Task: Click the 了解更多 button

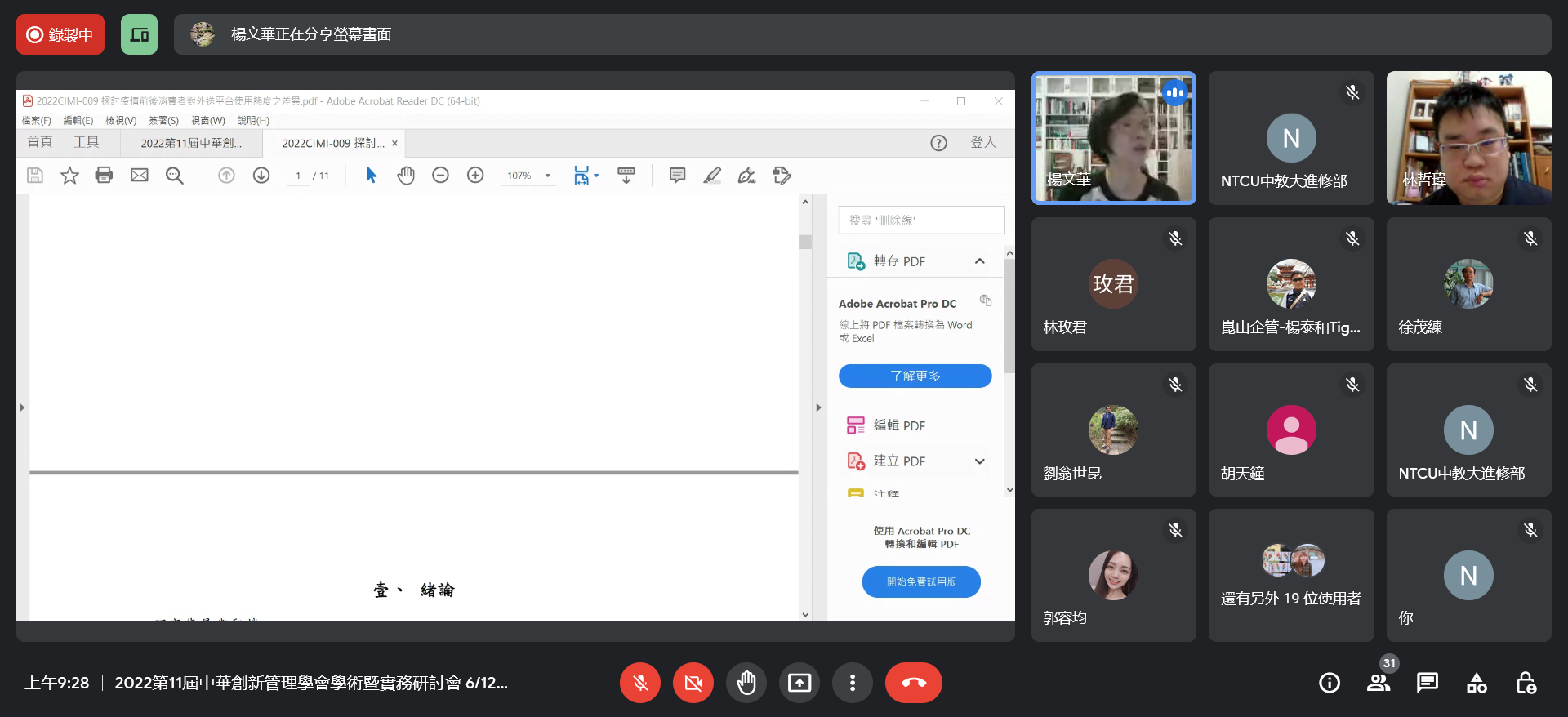Action: coord(915,376)
